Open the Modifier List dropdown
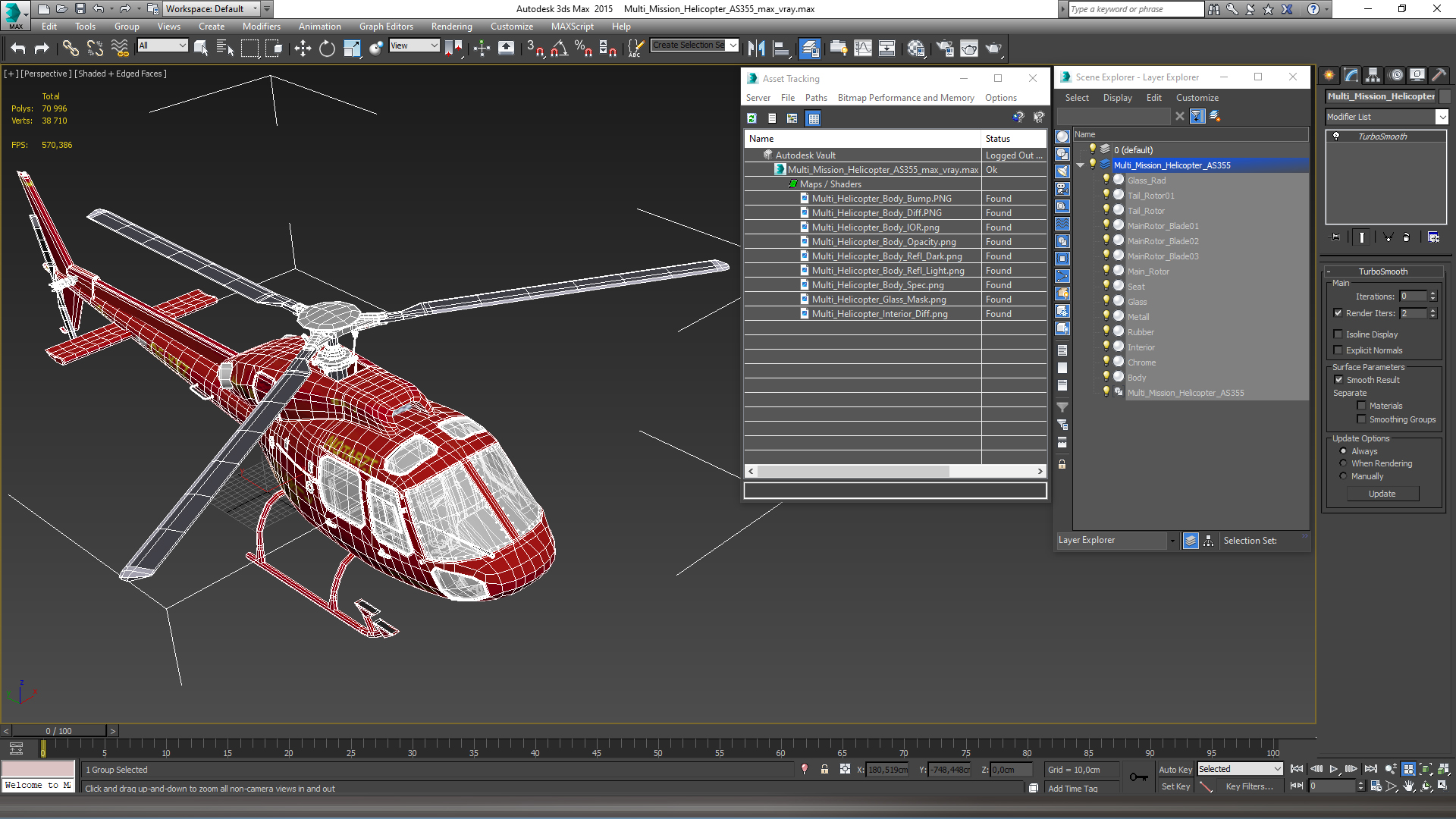Image resolution: width=1456 pixels, height=819 pixels. click(1442, 117)
